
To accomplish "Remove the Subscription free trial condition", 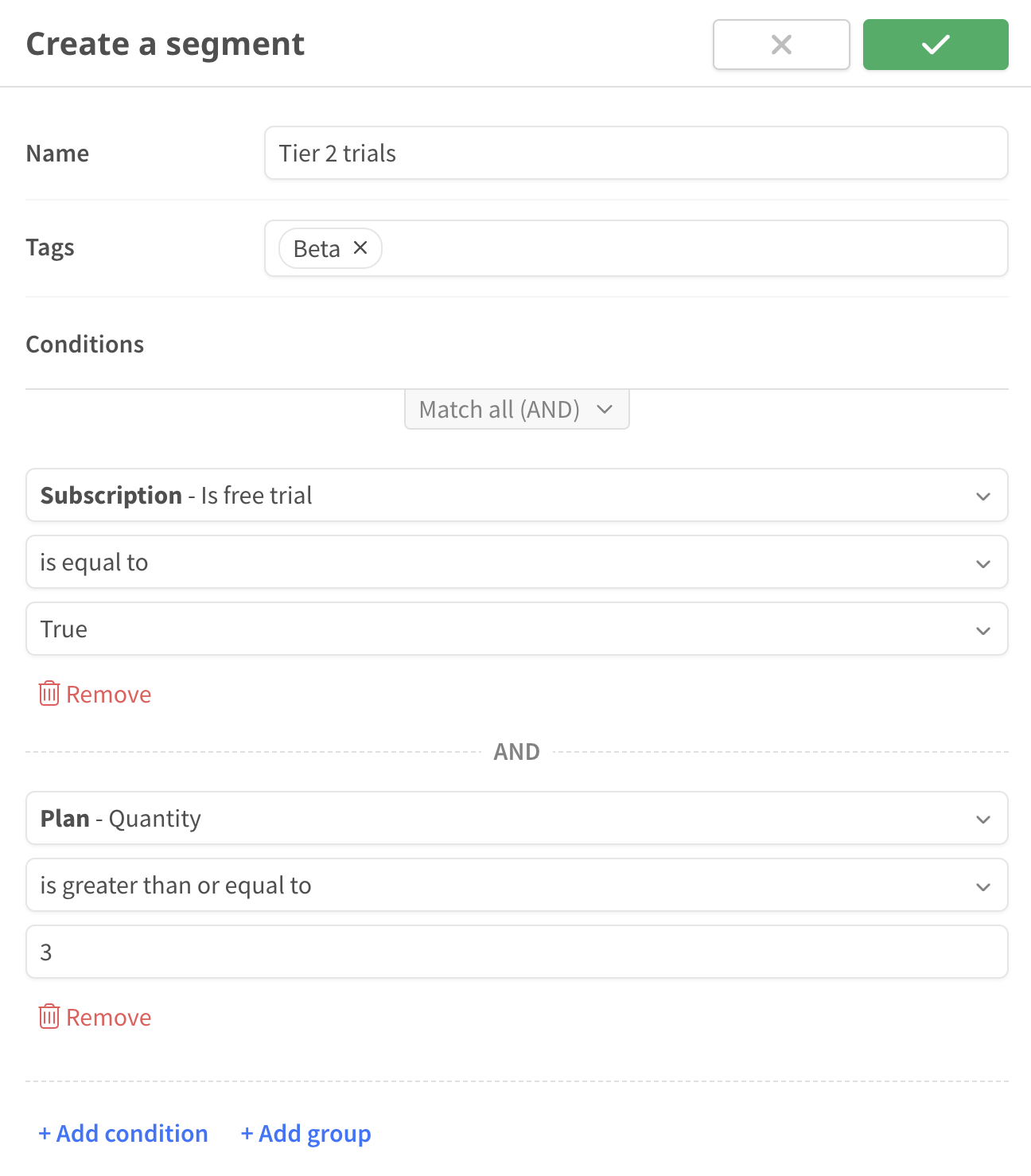I will (x=108, y=694).
